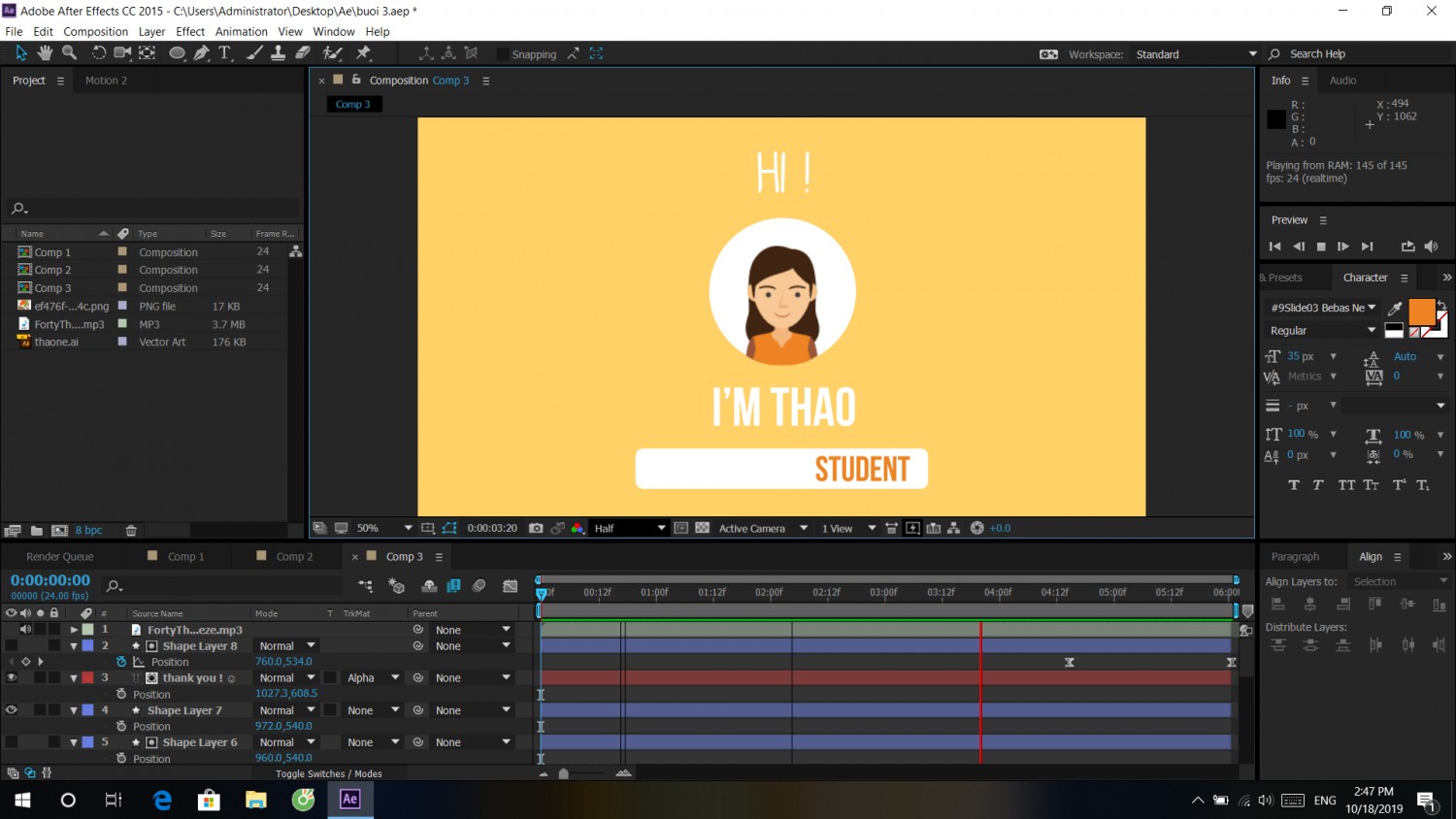Expand the FortyTh...eze.mp3 layer properties
The image size is (1456, 819).
click(74, 630)
